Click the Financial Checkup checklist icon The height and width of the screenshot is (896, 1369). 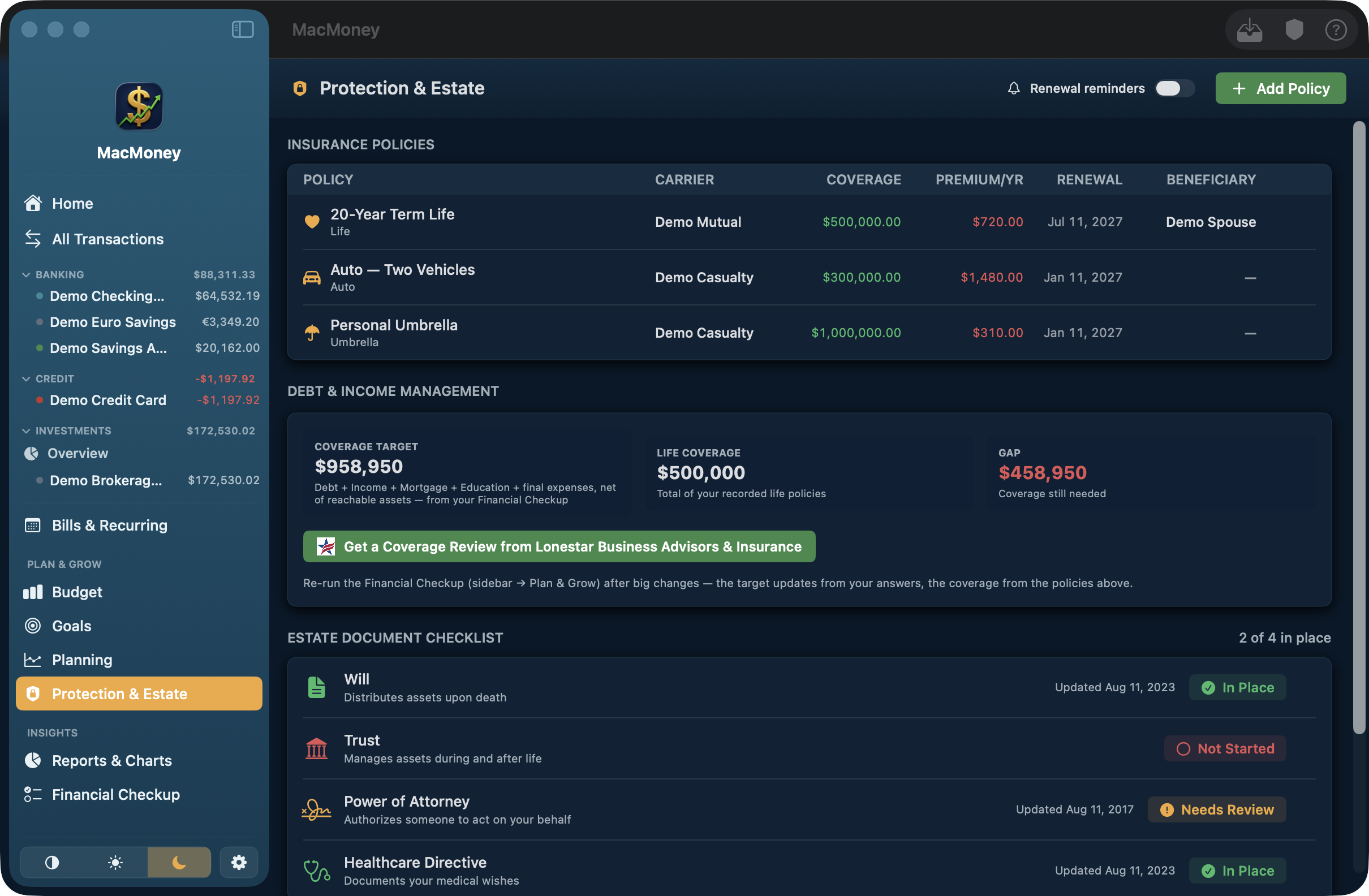33,794
